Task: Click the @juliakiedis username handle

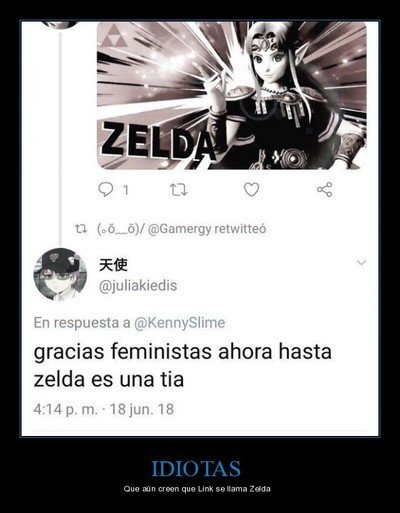Action: pos(138,286)
